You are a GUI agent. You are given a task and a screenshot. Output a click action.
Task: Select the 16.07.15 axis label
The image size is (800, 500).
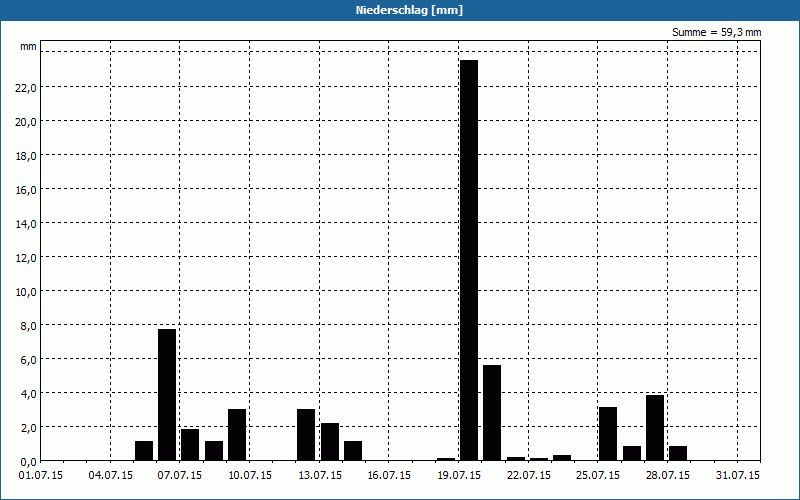click(389, 476)
